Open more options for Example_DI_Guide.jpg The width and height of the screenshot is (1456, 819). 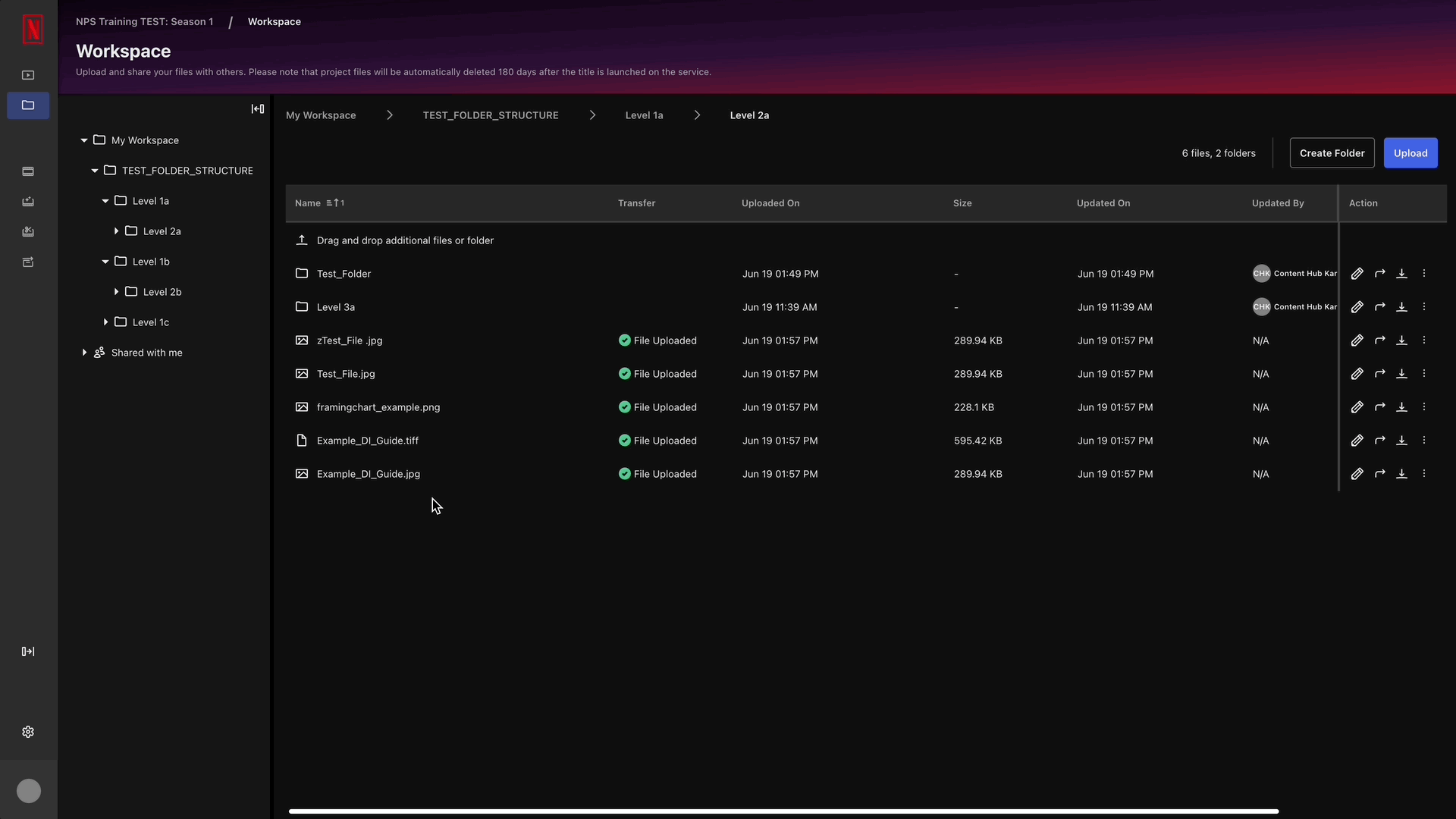1424,474
